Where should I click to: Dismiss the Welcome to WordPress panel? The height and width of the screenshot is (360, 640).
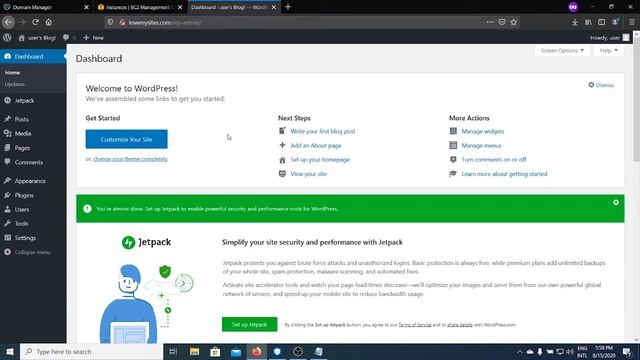(x=601, y=85)
